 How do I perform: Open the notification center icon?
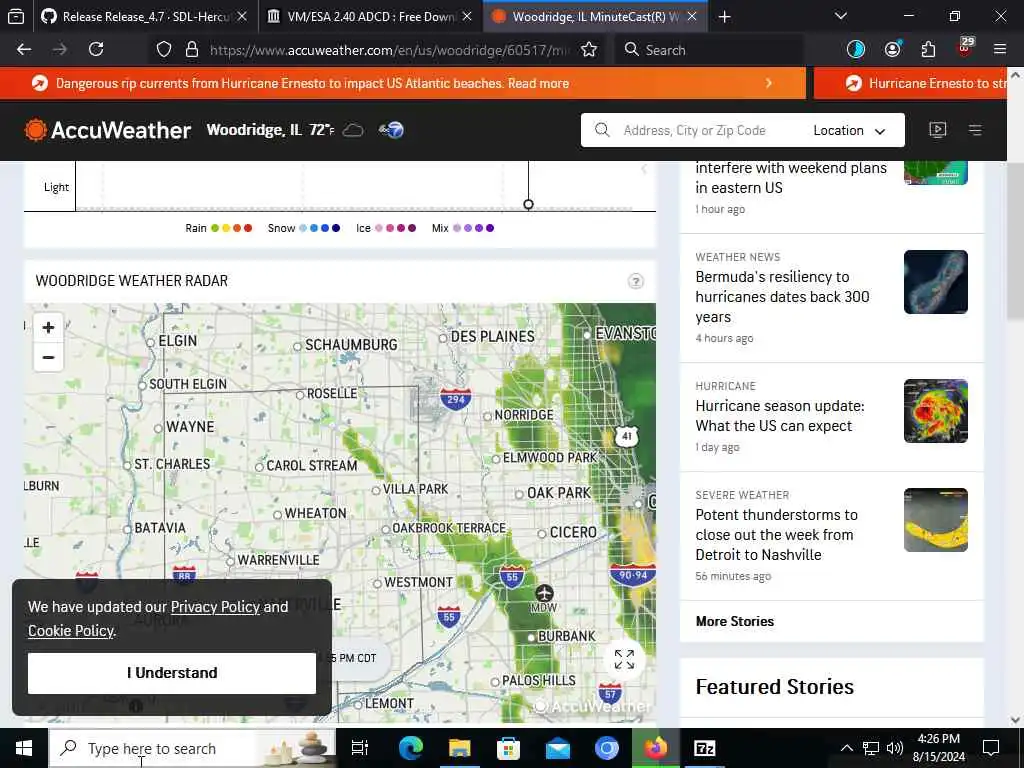pyautogui.click(x=991, y=748)
